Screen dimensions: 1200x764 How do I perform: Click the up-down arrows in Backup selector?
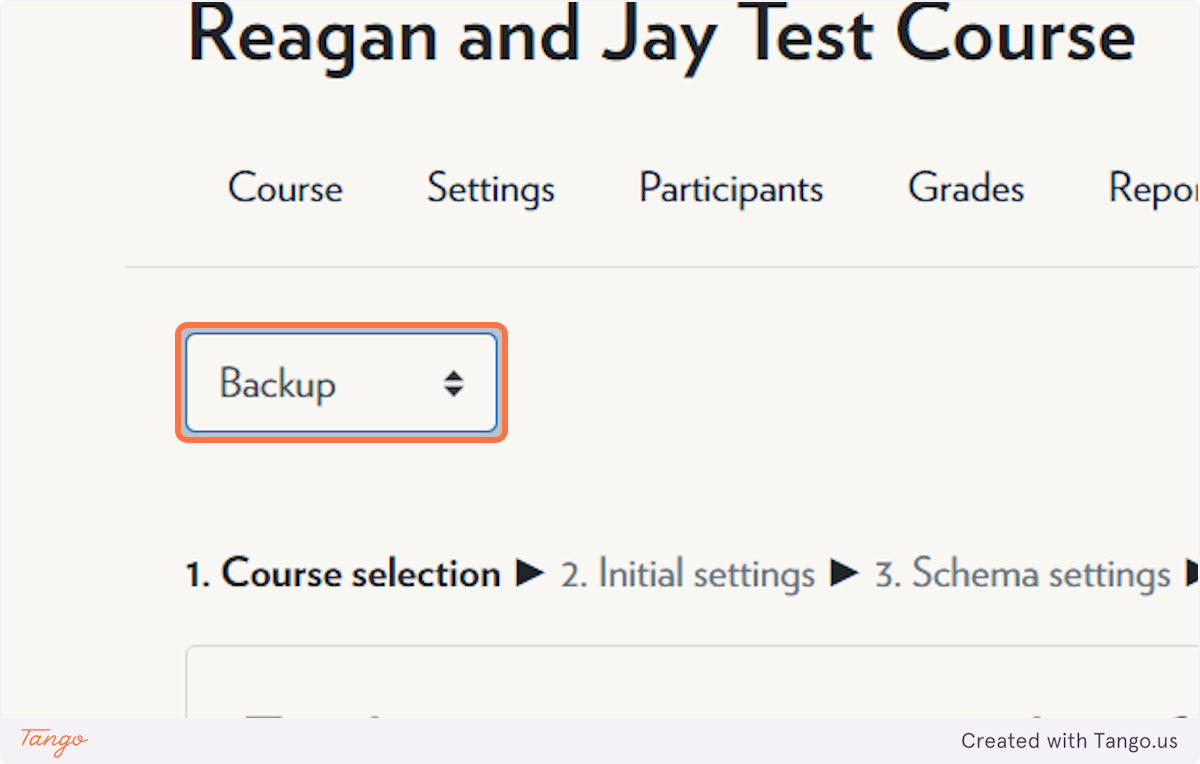click(x=454, y=384)
